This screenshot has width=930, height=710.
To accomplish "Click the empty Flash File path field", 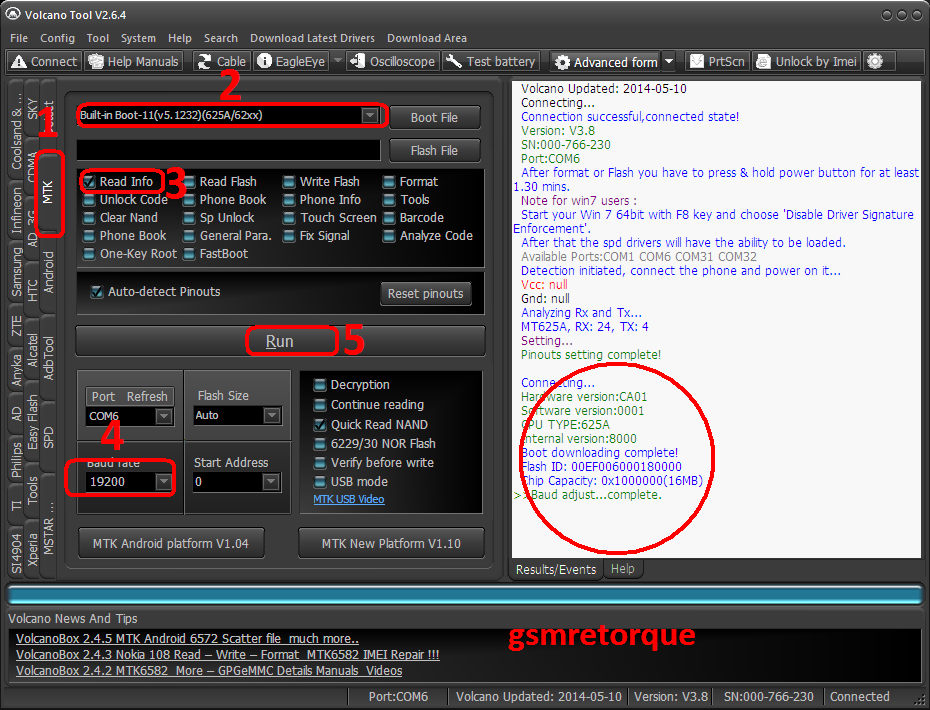I will pyautogui.click(x=228, y=150).
